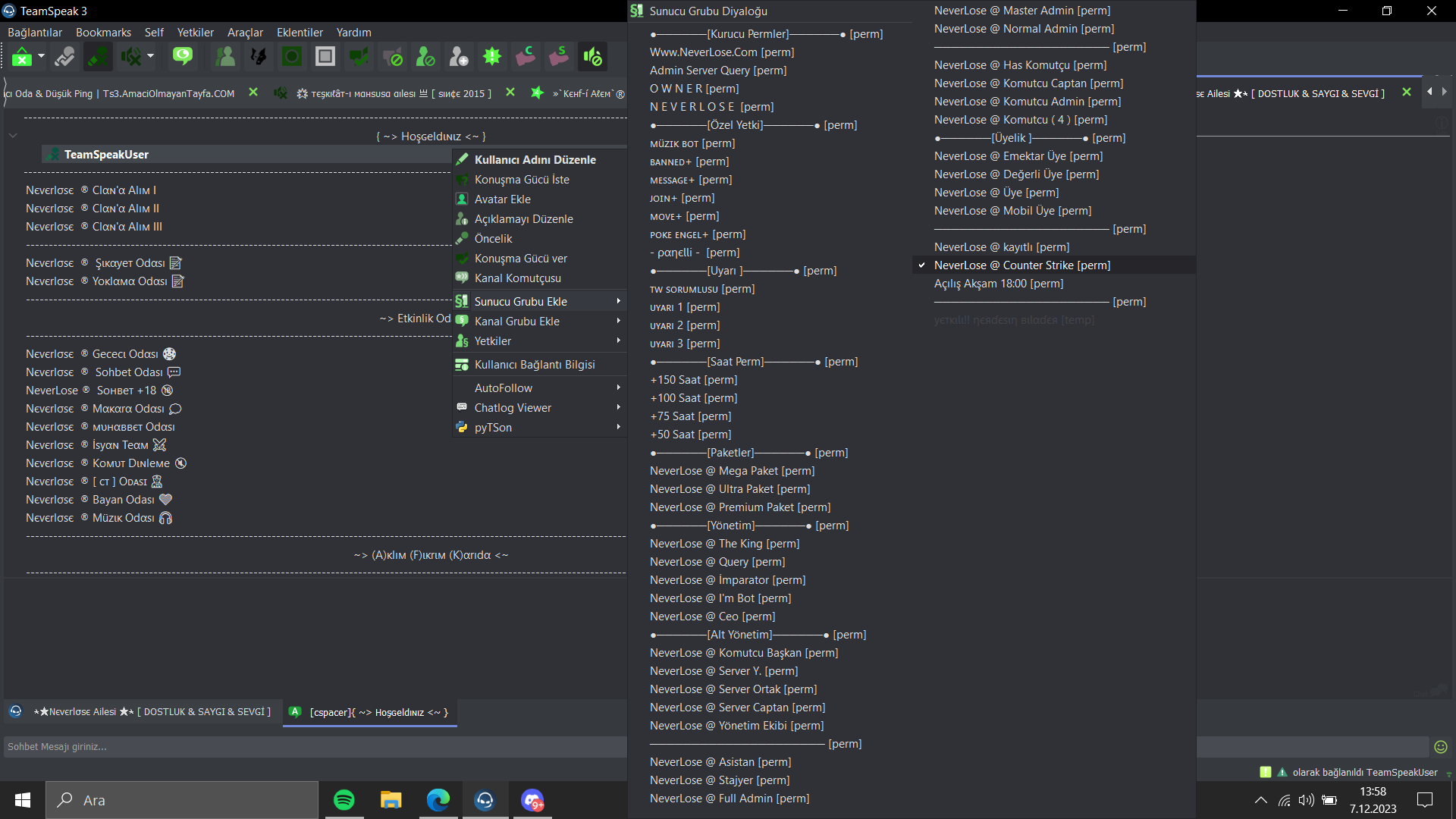
Task: Expand the Kanal Grubu Ekle submenu
Action: tap(540, 322)
